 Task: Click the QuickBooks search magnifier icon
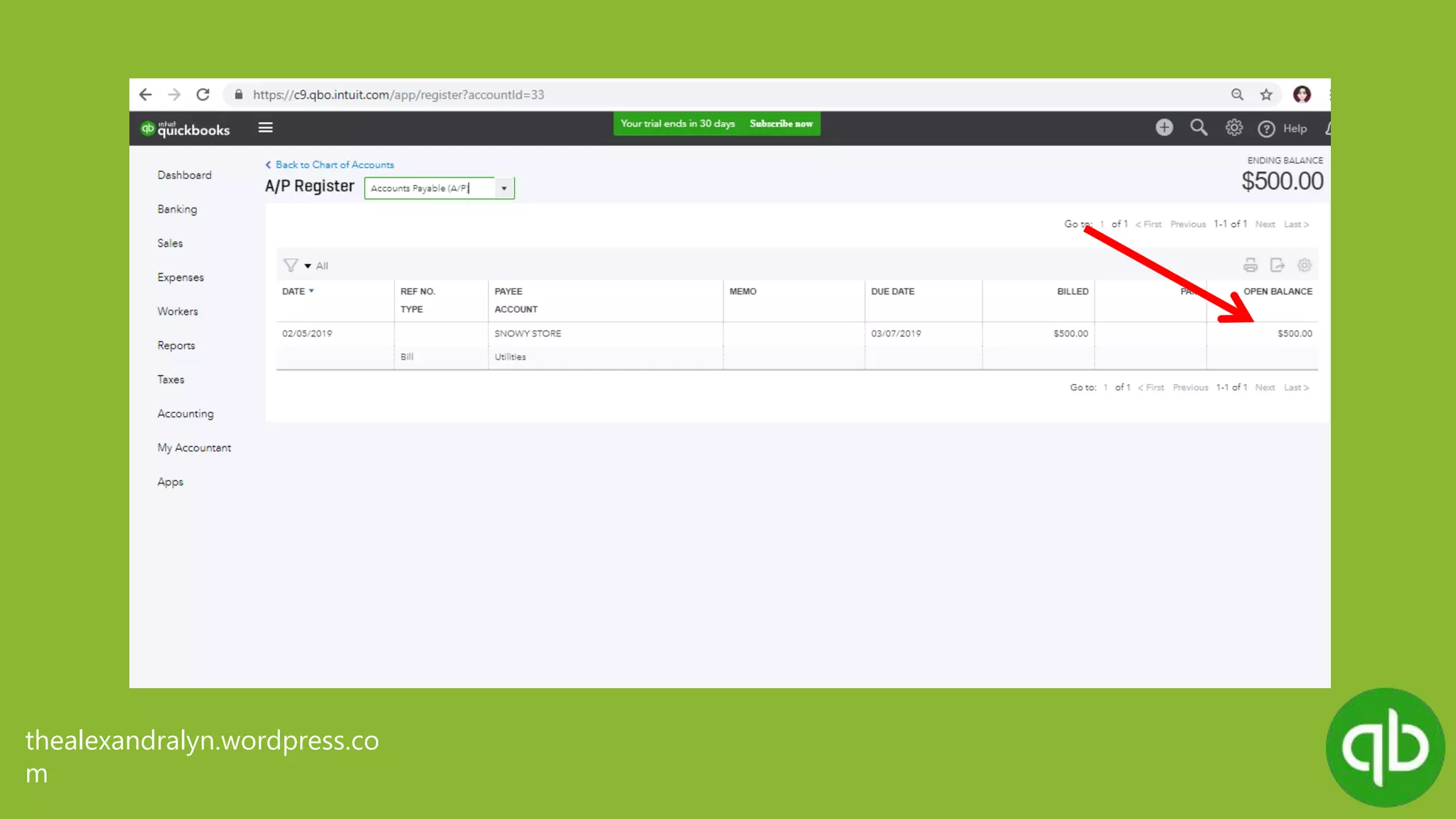pos(1199,128)
